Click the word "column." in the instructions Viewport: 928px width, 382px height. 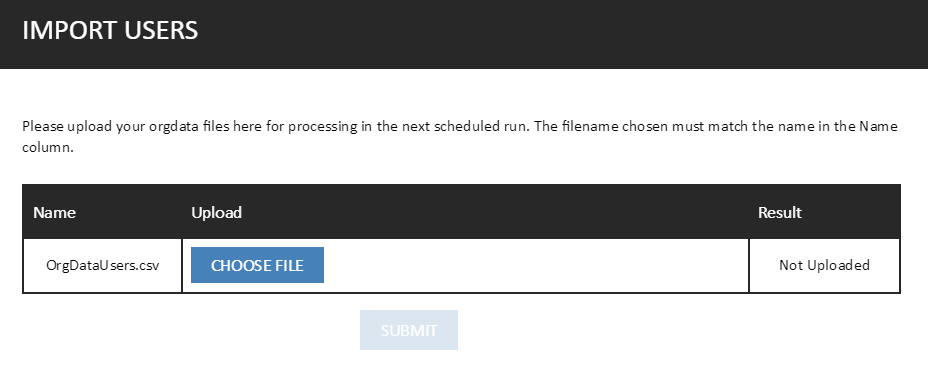pos(48,147)
